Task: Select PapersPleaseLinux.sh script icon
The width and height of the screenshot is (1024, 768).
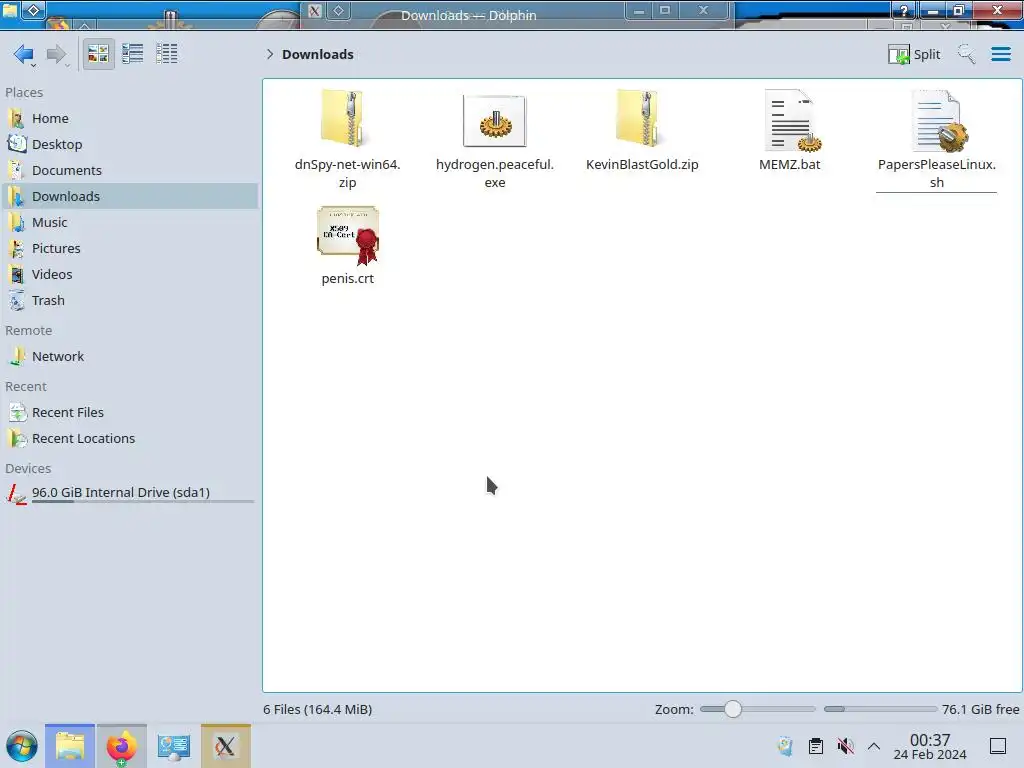Action: [x=938, y=121]
